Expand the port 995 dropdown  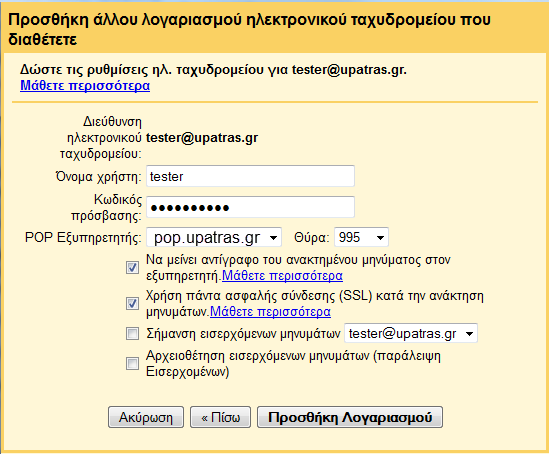[361, 238]
